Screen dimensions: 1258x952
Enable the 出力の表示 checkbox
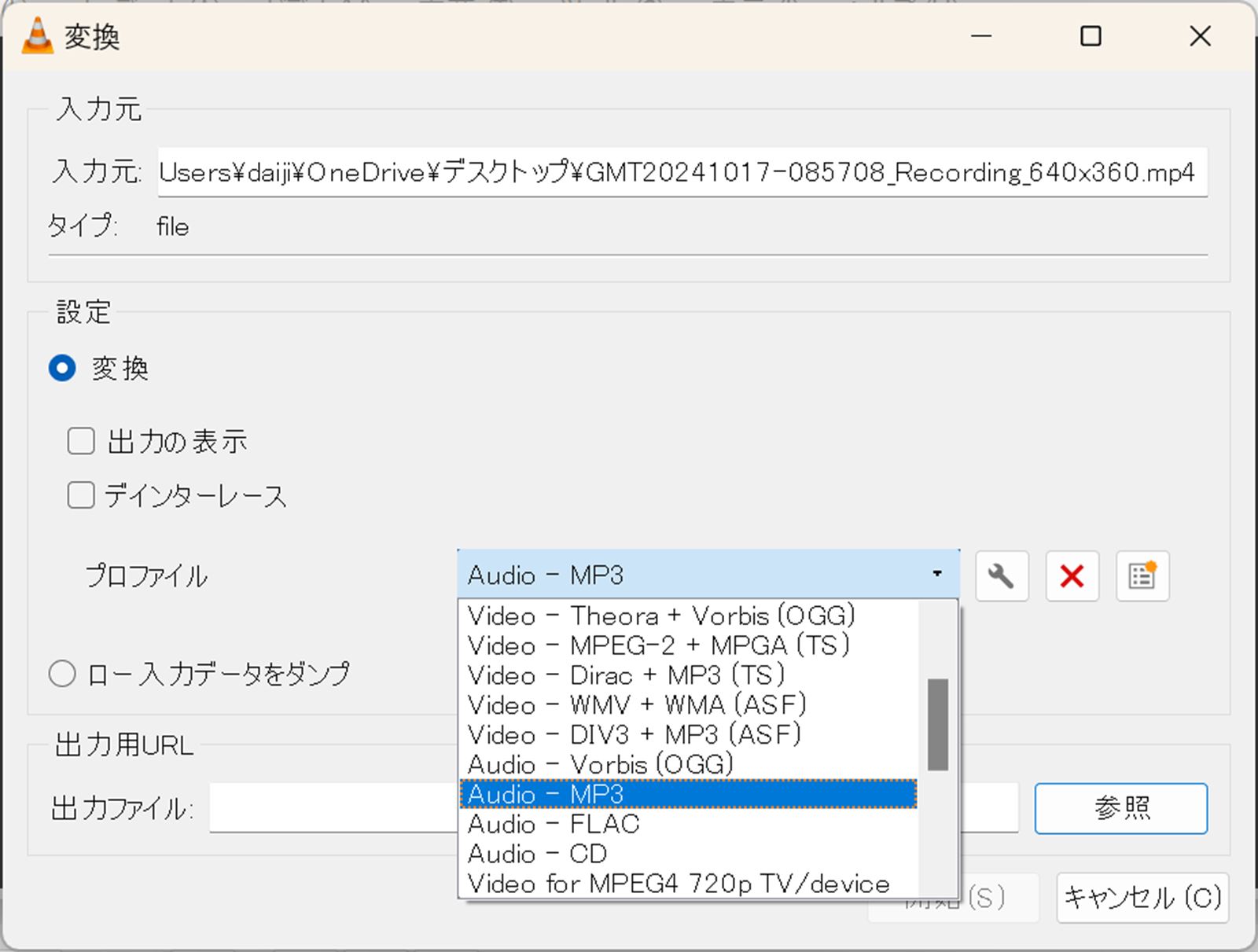click(x=81, y=441)
